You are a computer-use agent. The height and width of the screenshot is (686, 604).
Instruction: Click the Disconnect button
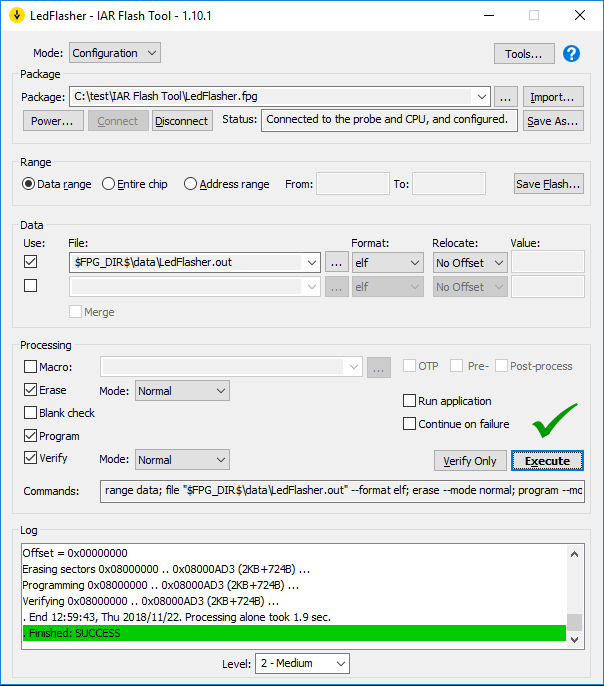point(182,121)
